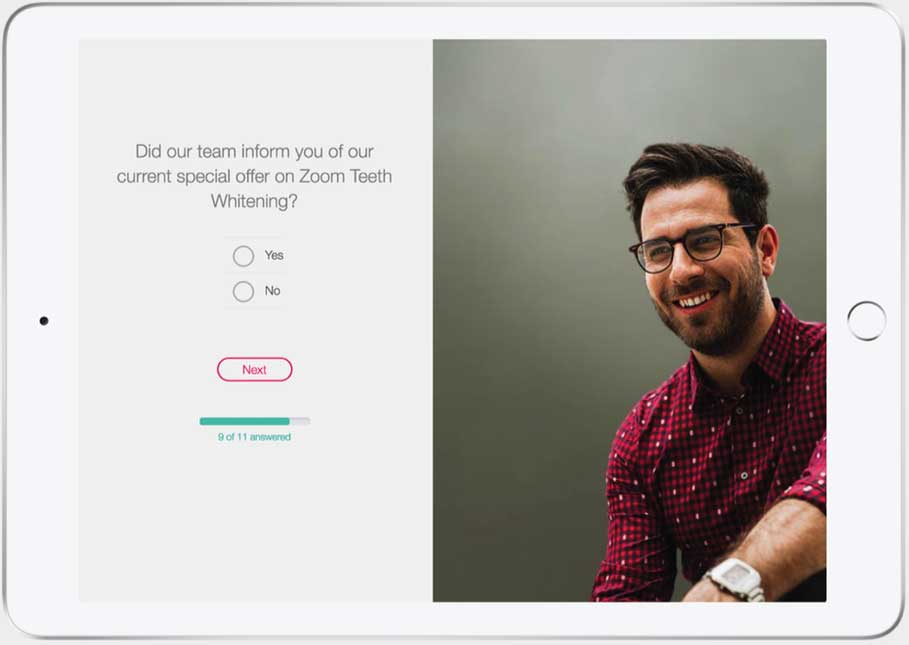Click the survey question text heading
The width and height of the screenshot is (909, 645).
click(x=254, y=176)
